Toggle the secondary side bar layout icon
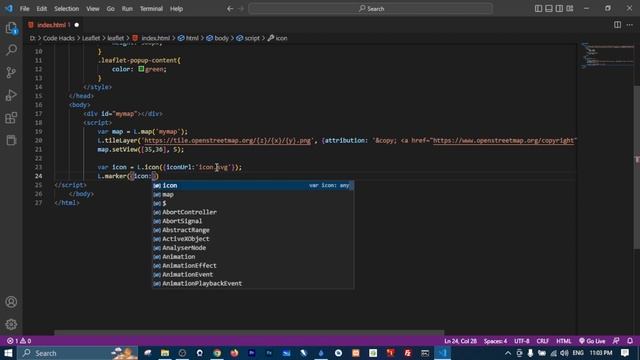 559,9
